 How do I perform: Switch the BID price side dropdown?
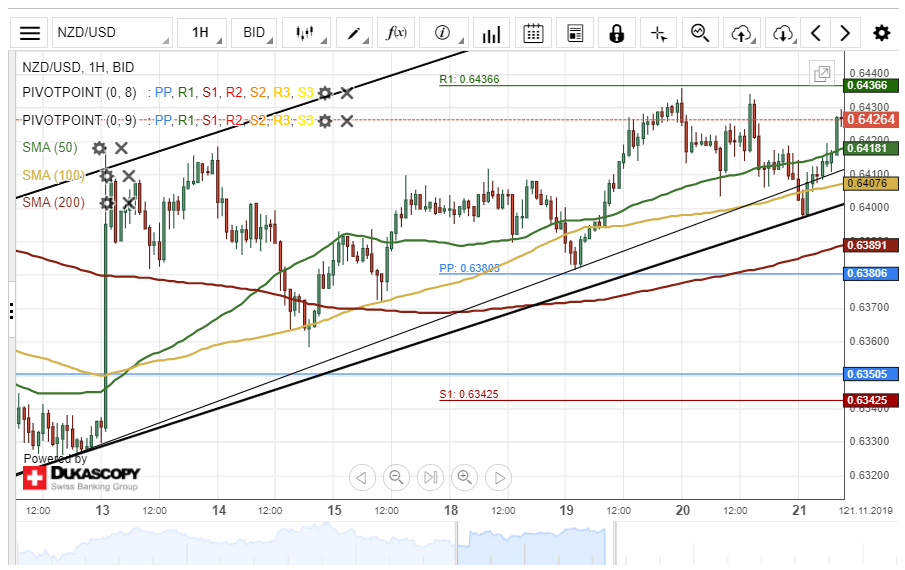tap(254, 33)
